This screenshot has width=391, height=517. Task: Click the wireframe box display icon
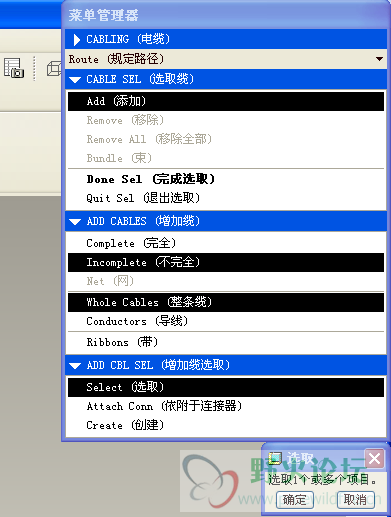point(54,69)
